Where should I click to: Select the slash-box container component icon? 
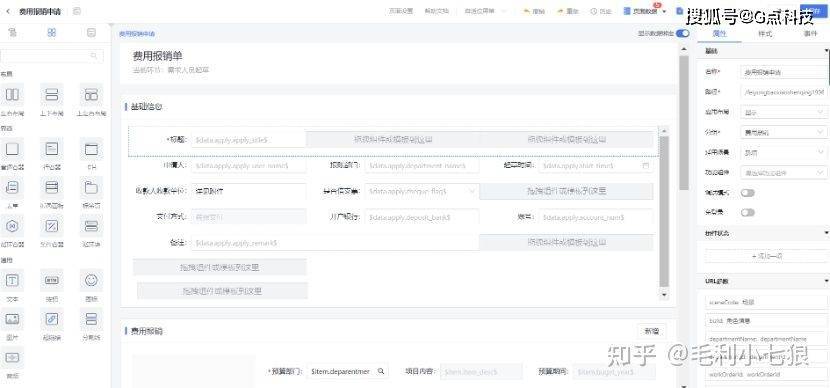coord(51,226)
